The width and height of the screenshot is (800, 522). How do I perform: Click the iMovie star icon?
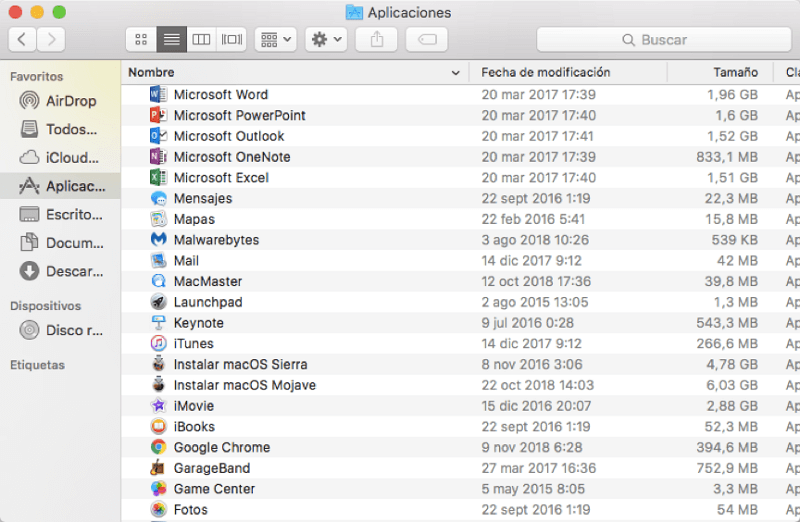[x=158, y=406]
